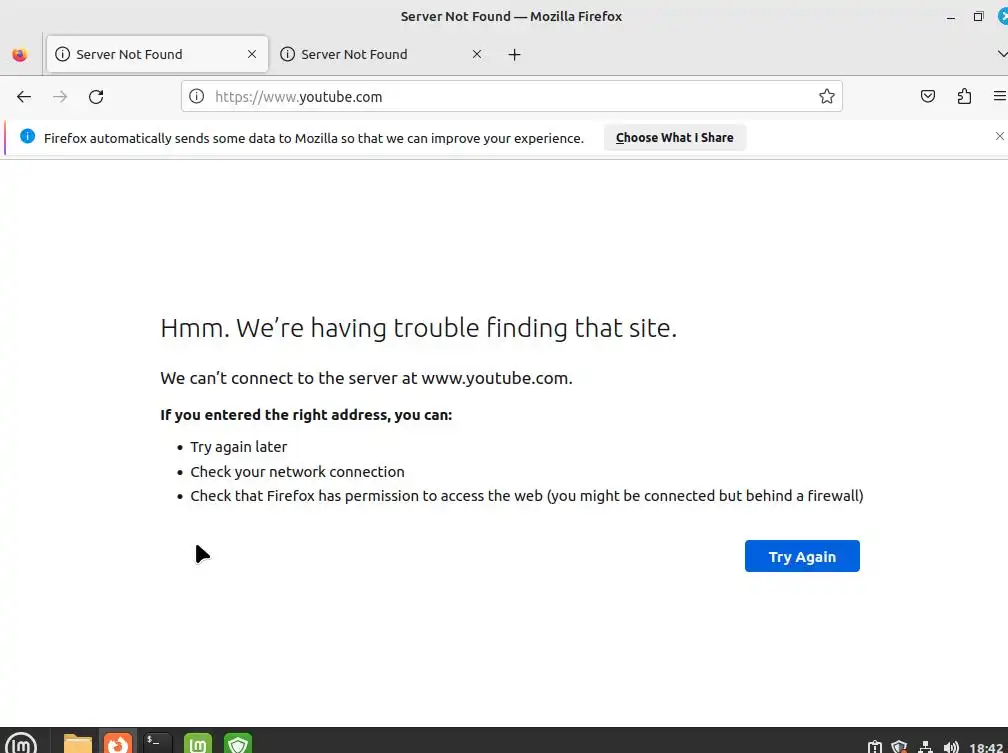Click the forward navigation arrow
The image size is (1008, 753).
point(60,97)
